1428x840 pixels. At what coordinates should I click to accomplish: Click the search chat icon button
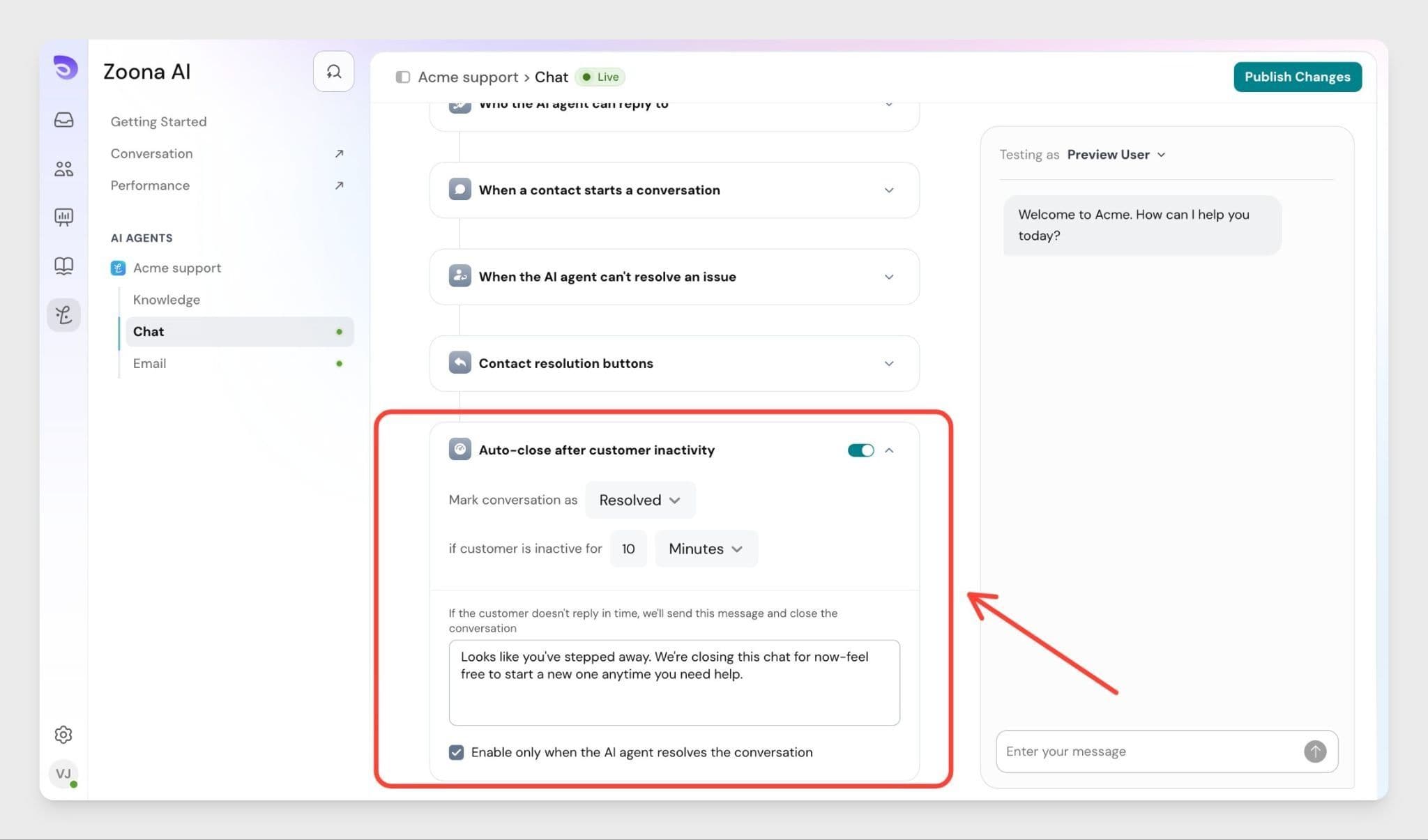pyautogui.click(x=333, y=71)
